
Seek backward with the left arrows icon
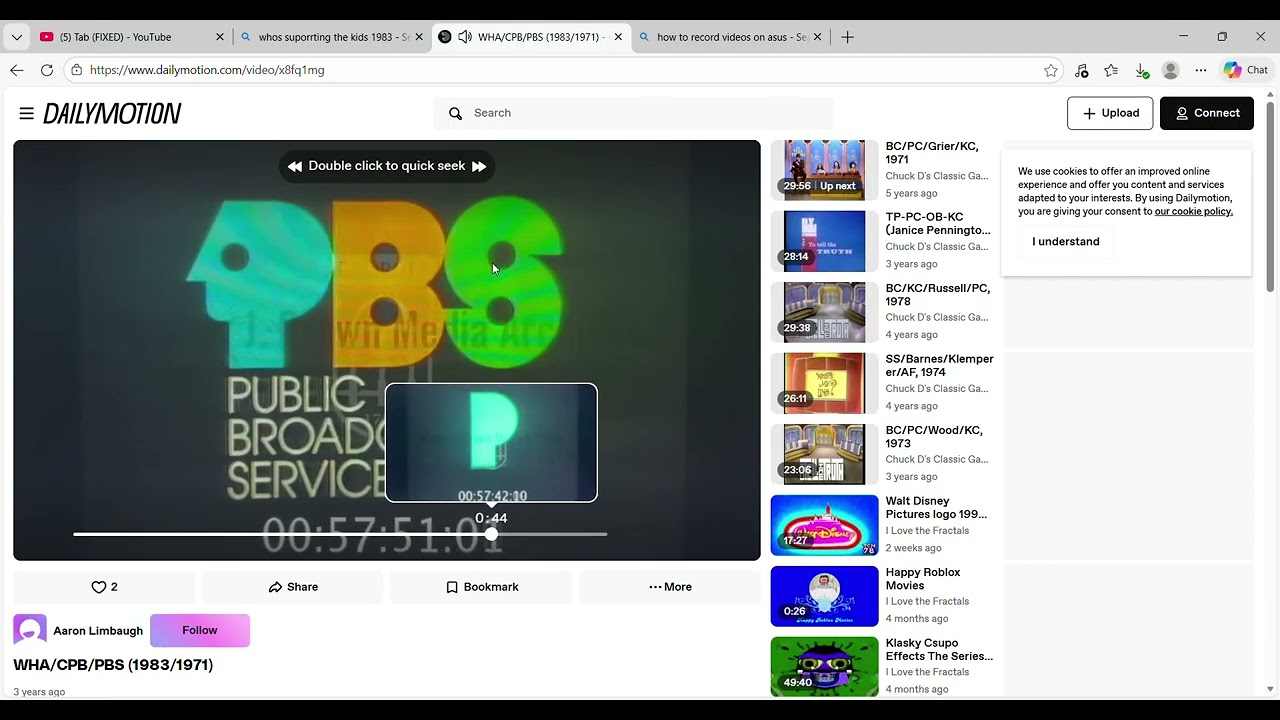click(294, 166)
